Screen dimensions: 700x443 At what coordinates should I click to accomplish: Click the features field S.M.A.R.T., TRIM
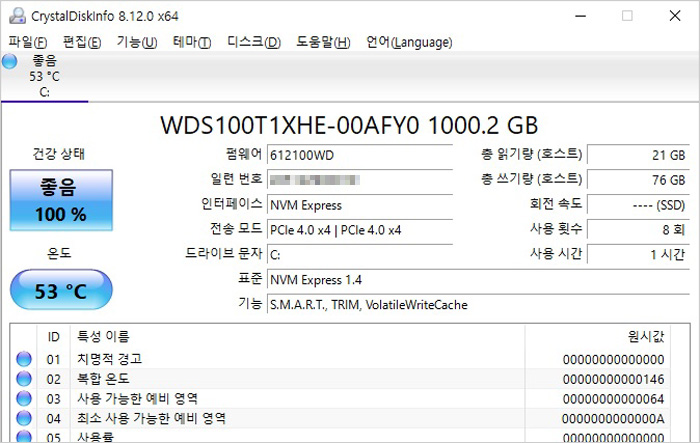[x=479, y=305]
